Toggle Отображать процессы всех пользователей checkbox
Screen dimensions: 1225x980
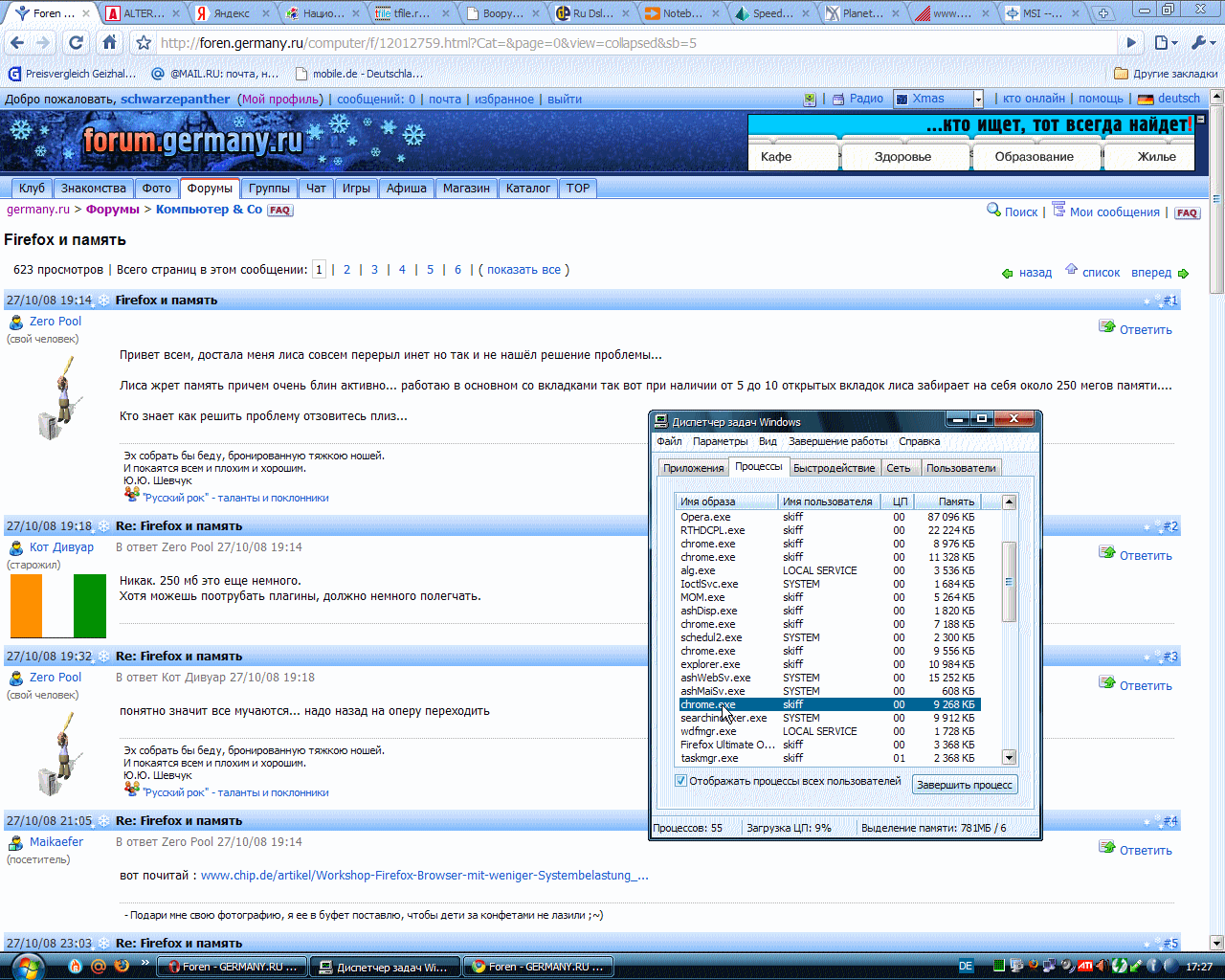click(680, 781)
